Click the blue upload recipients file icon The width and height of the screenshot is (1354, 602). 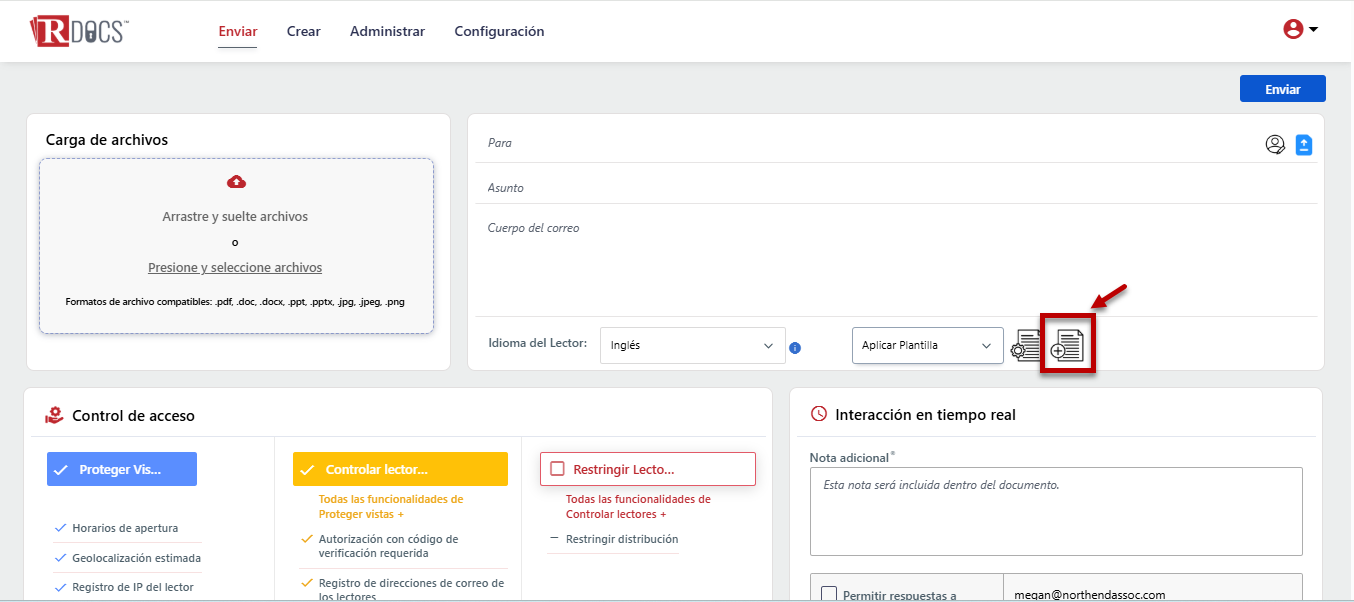1304,145
